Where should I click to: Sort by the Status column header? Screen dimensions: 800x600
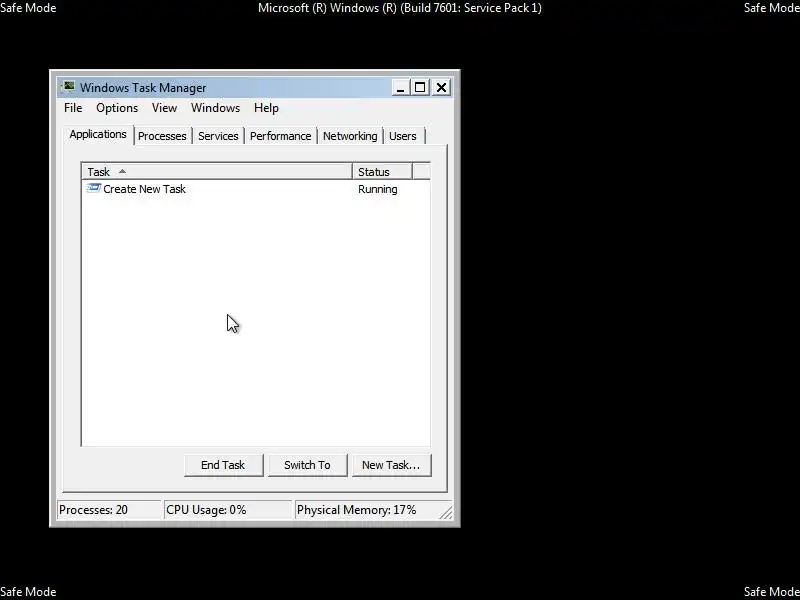(382, 172)
